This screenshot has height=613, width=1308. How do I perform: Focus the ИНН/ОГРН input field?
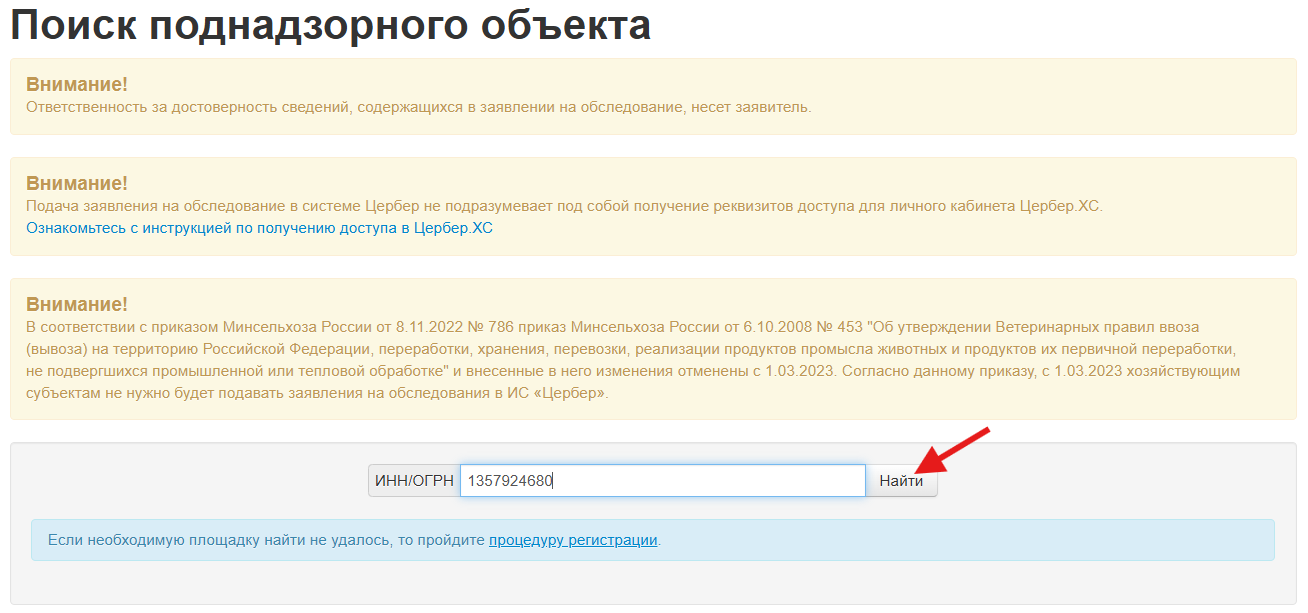tap(700, 481)
